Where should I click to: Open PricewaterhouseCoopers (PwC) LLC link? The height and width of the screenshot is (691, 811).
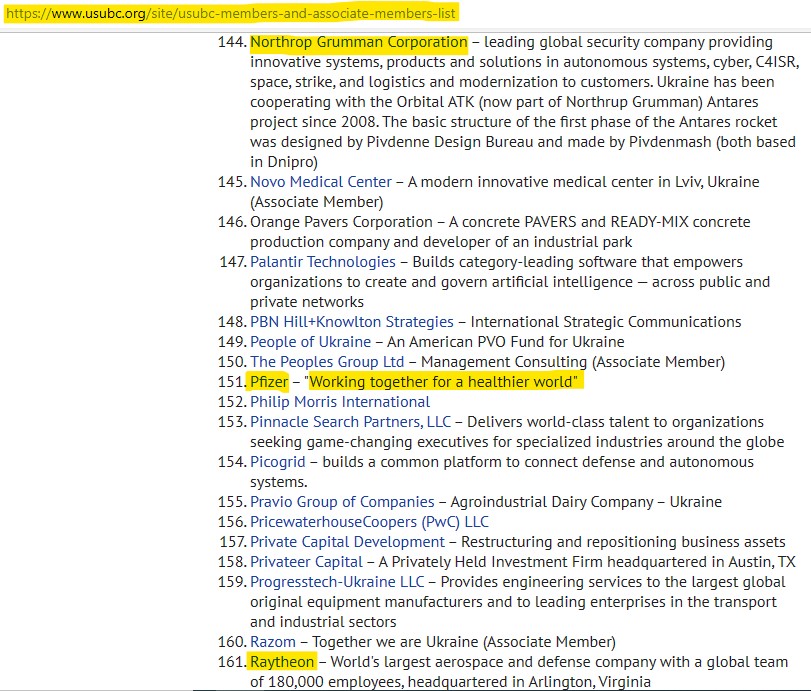pos(369,522)
